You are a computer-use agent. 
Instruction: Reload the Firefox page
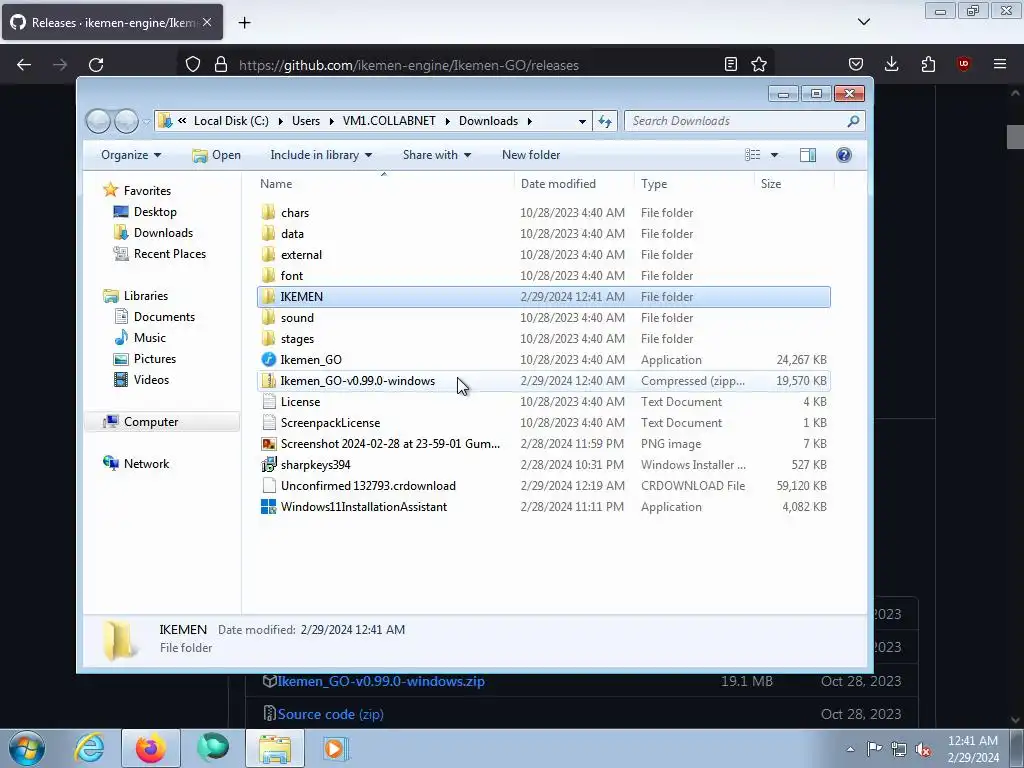pyautogui.click(x=96, y=65)
